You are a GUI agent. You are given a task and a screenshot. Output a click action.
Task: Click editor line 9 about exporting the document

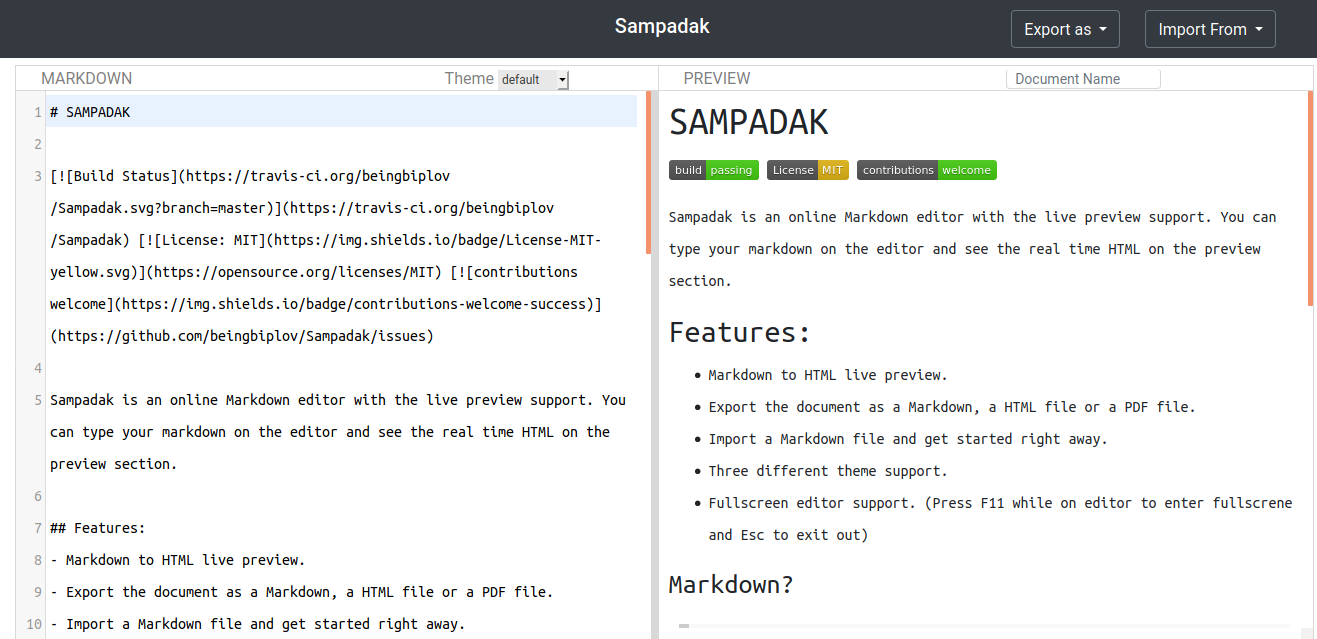(x=301, y=592)
